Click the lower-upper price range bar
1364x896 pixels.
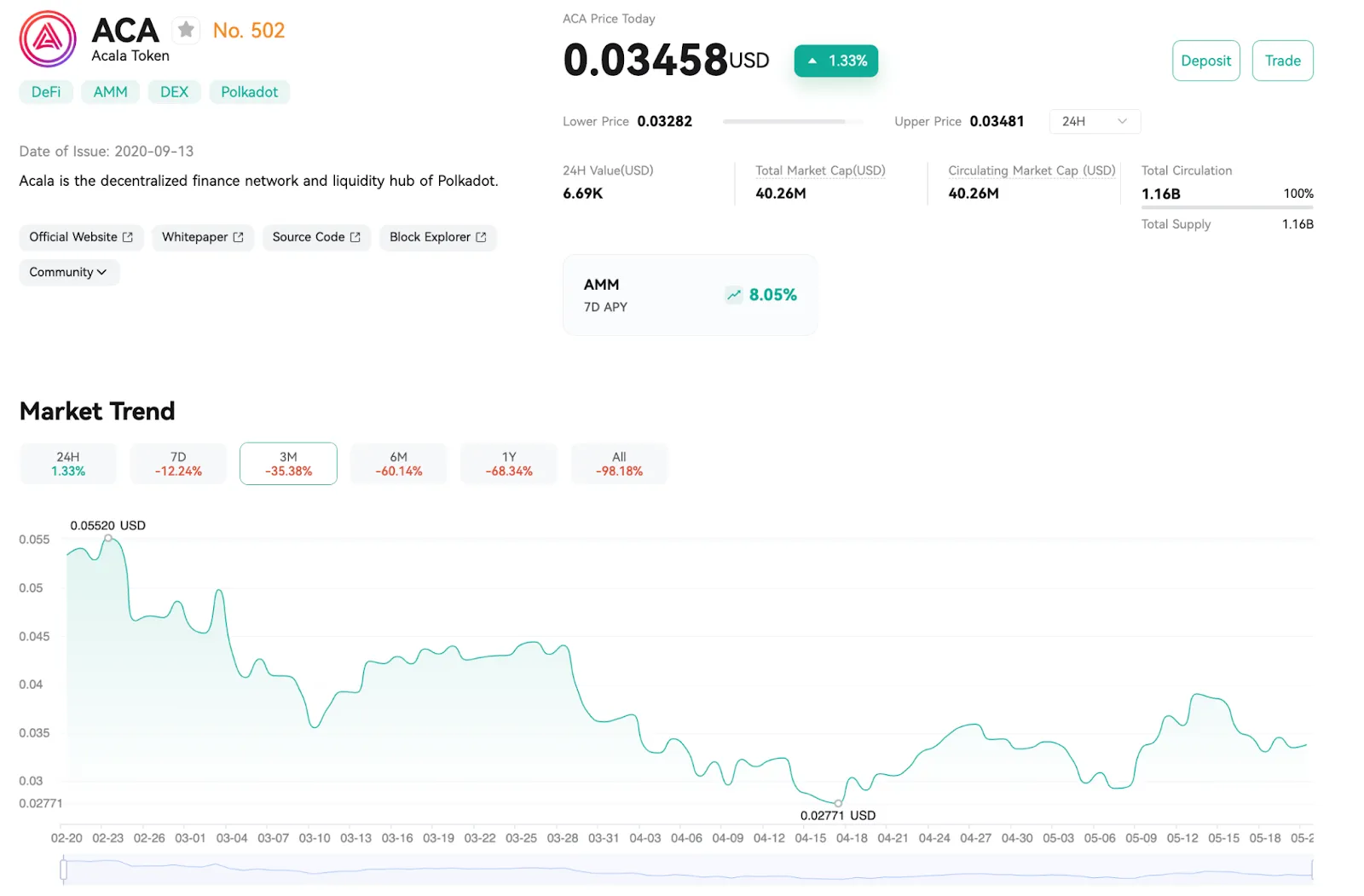pos(793,122)
